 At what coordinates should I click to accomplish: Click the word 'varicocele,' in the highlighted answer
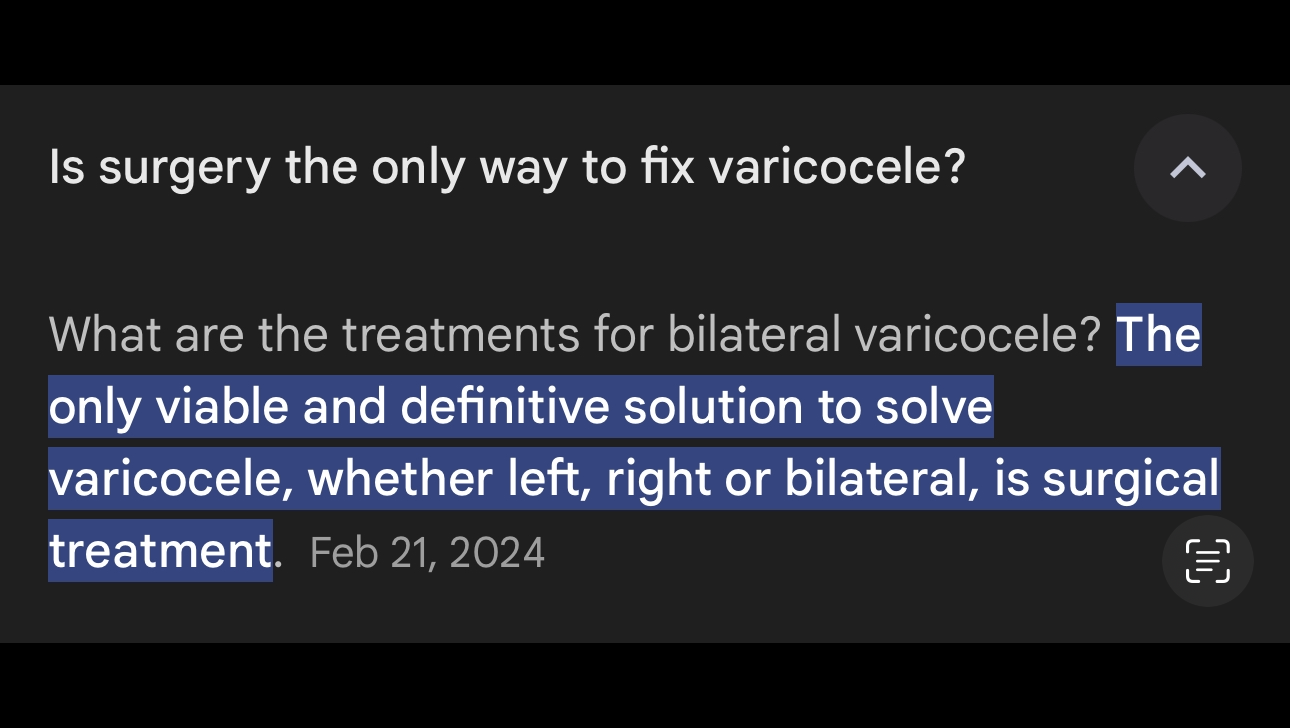[x=172, y=479]
